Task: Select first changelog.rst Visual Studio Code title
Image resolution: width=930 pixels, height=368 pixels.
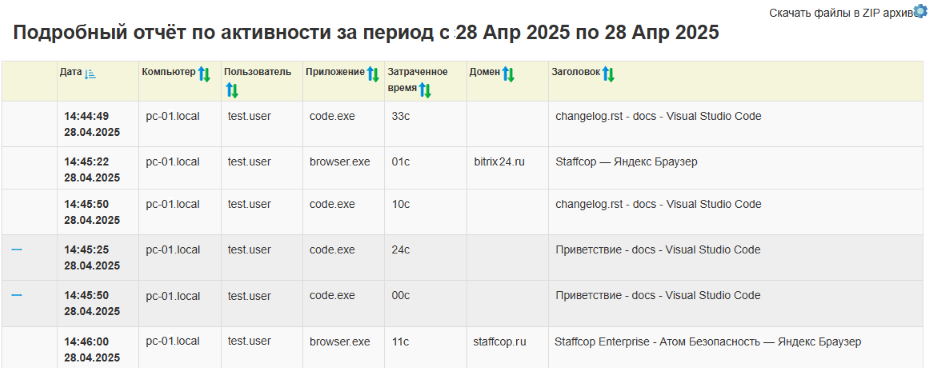Action: pos(658,116)
